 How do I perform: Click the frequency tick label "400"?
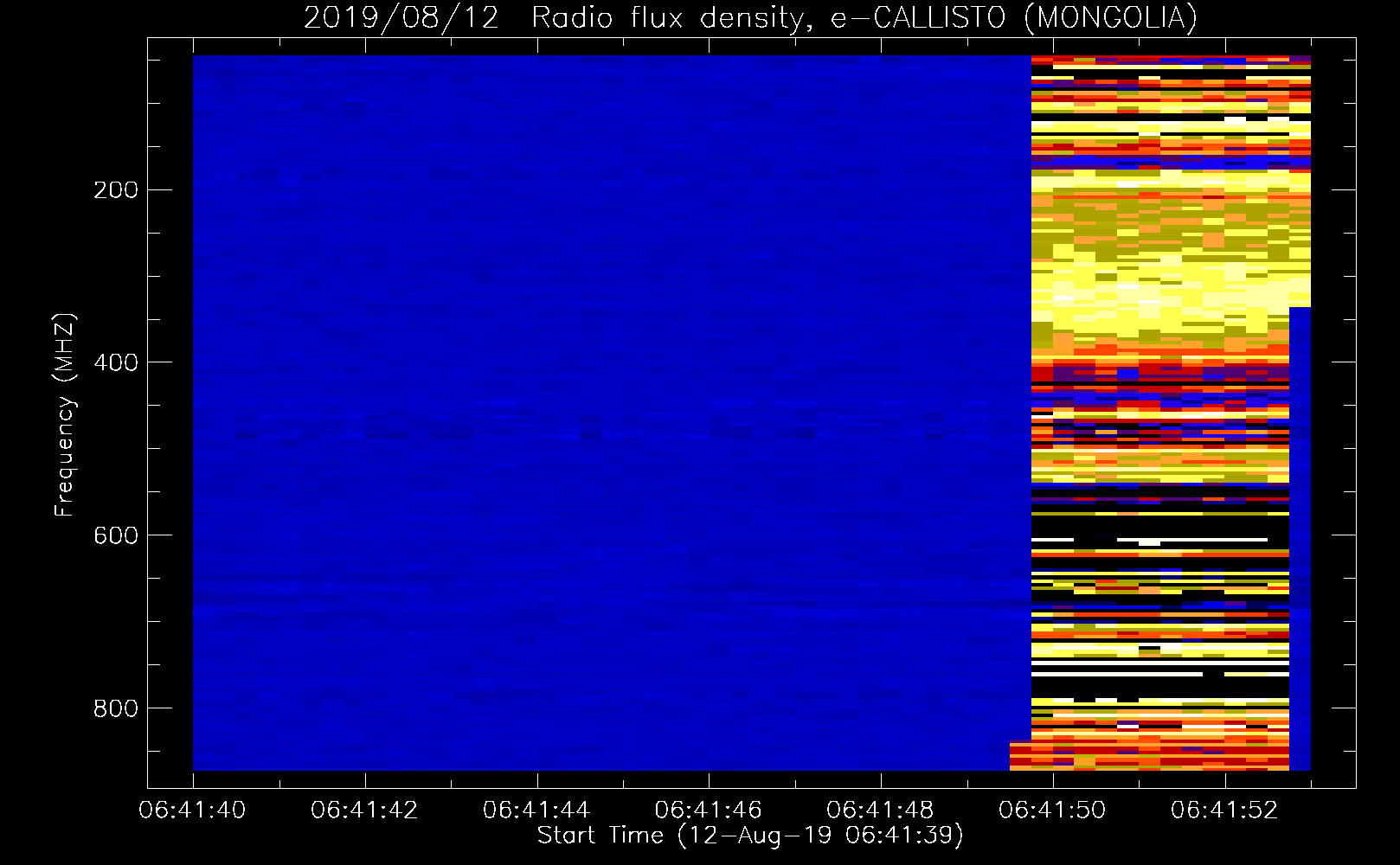tap(116, 362)
